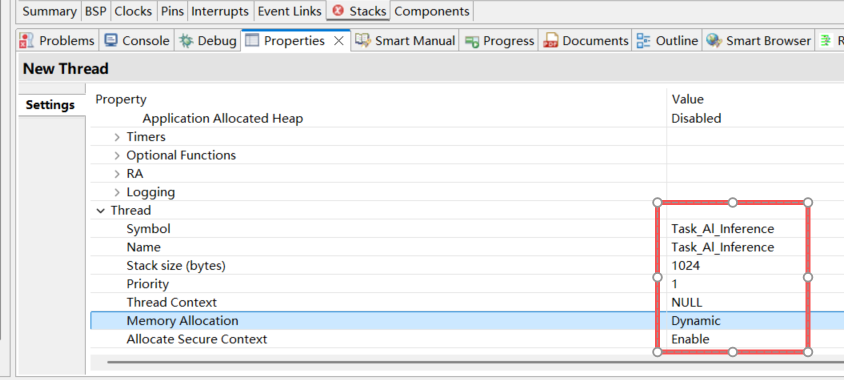Open the Documents view

tap(585, 40)
